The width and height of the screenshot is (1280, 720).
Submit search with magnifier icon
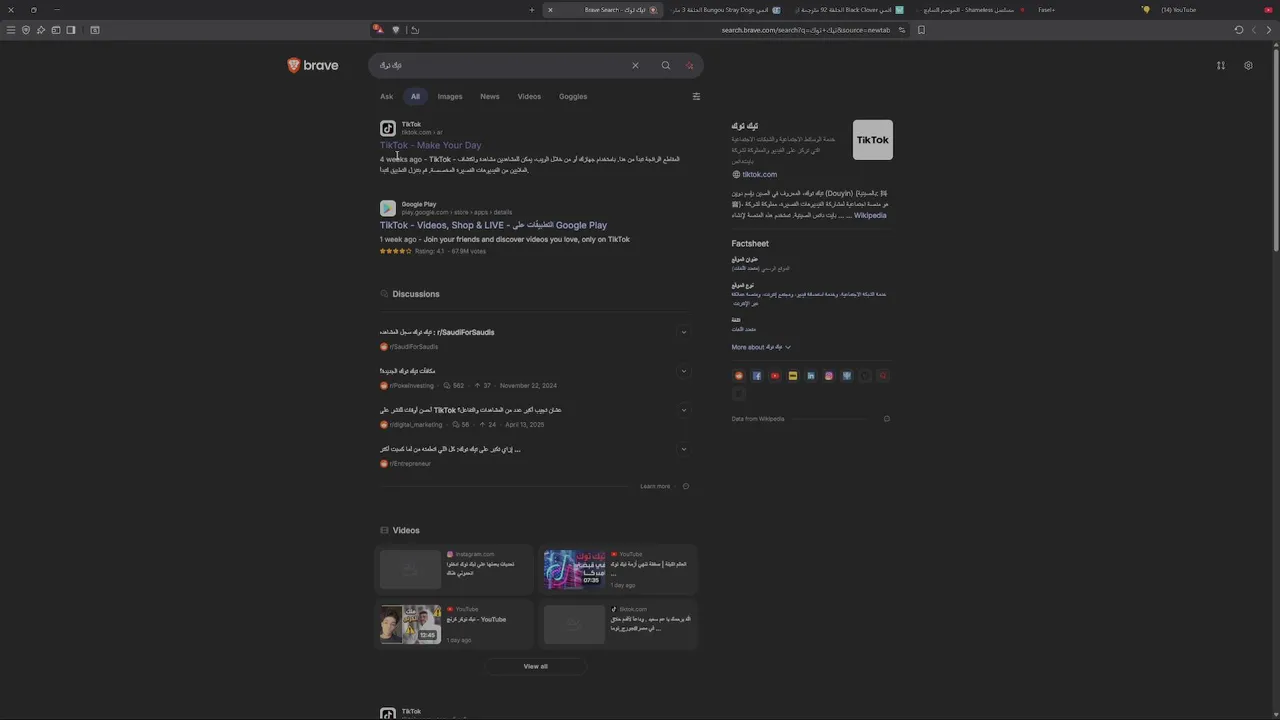tap(665, 65)
